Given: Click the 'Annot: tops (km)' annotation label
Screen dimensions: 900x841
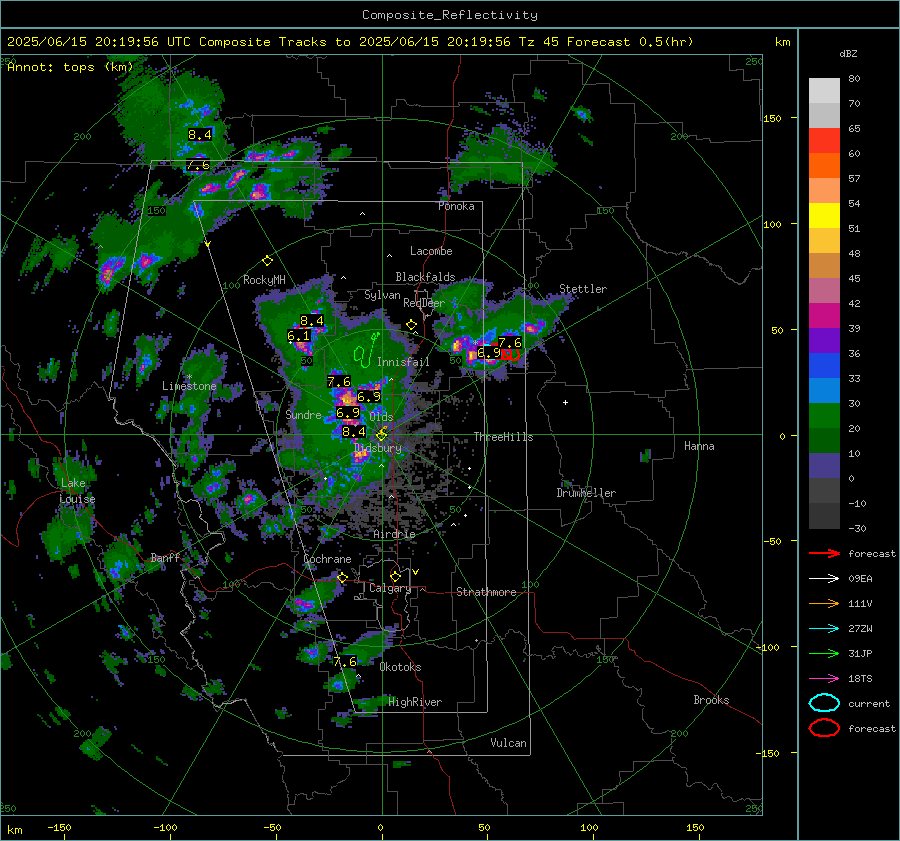Looking at the screenshot, I should click(70, 67).
